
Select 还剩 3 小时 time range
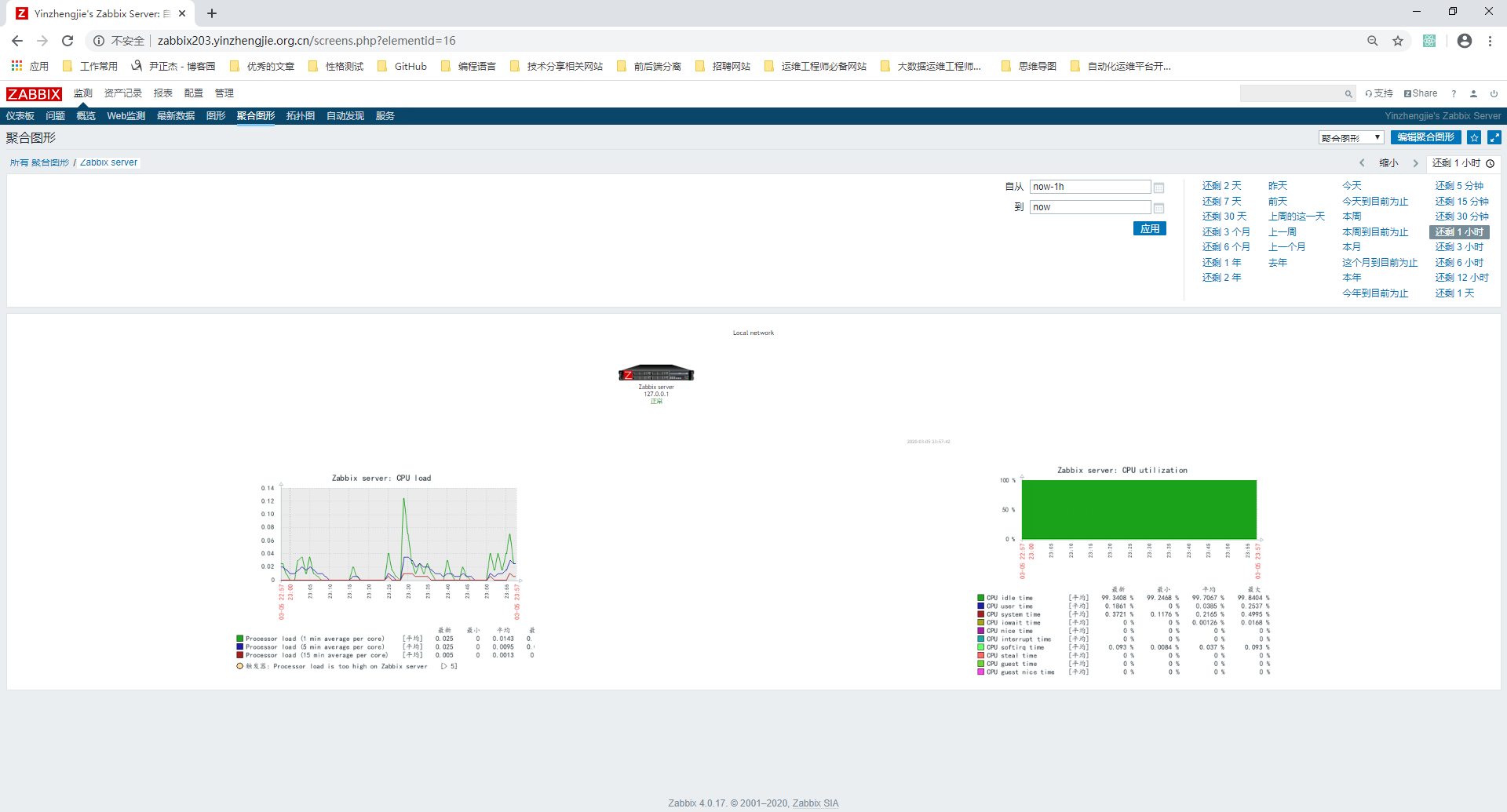click(x=1460, y=247)
